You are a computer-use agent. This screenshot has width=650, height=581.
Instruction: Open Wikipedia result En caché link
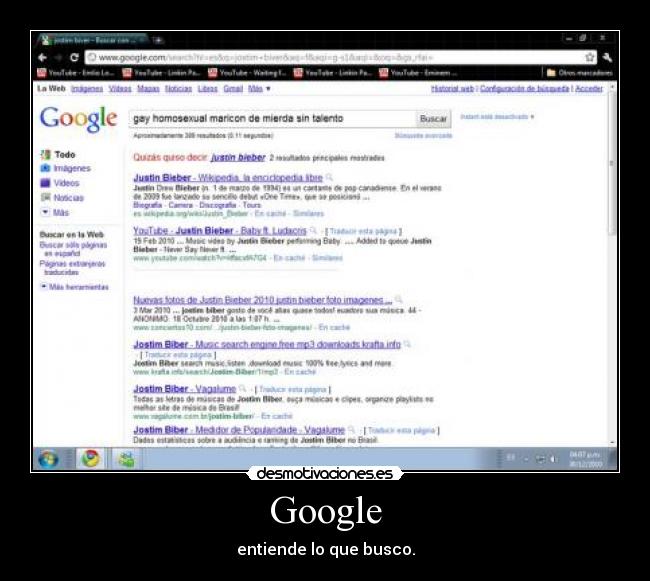click(x=270, y=214)
